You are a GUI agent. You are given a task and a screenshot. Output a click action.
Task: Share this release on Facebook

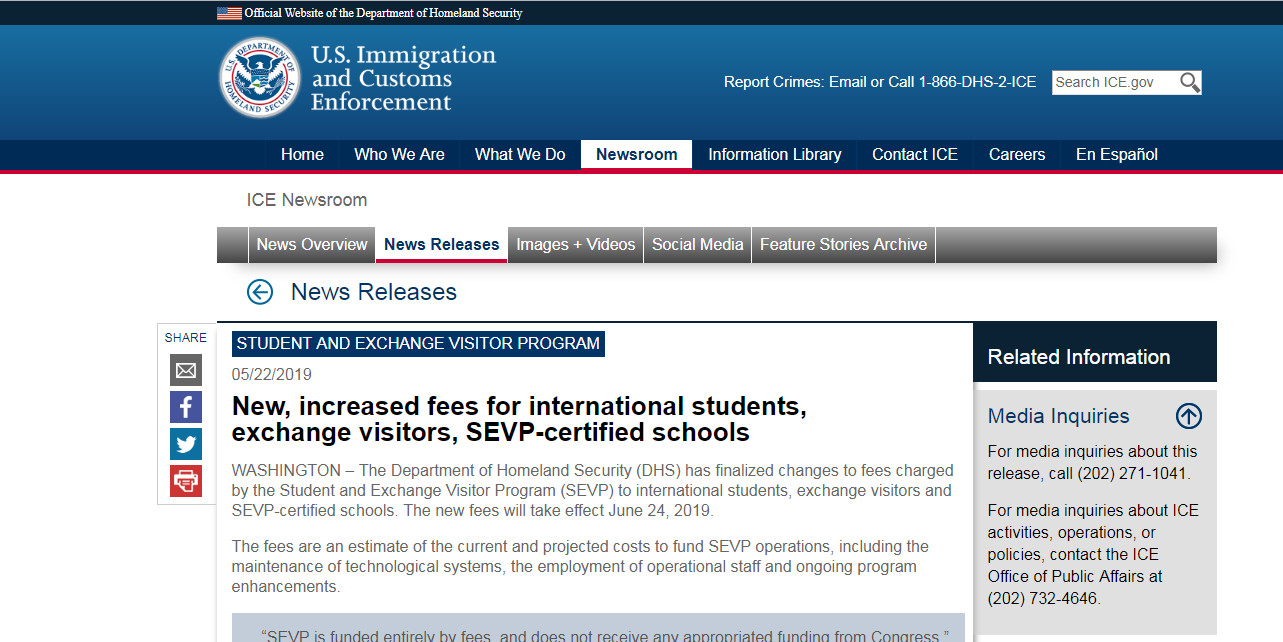click(186, 407)
